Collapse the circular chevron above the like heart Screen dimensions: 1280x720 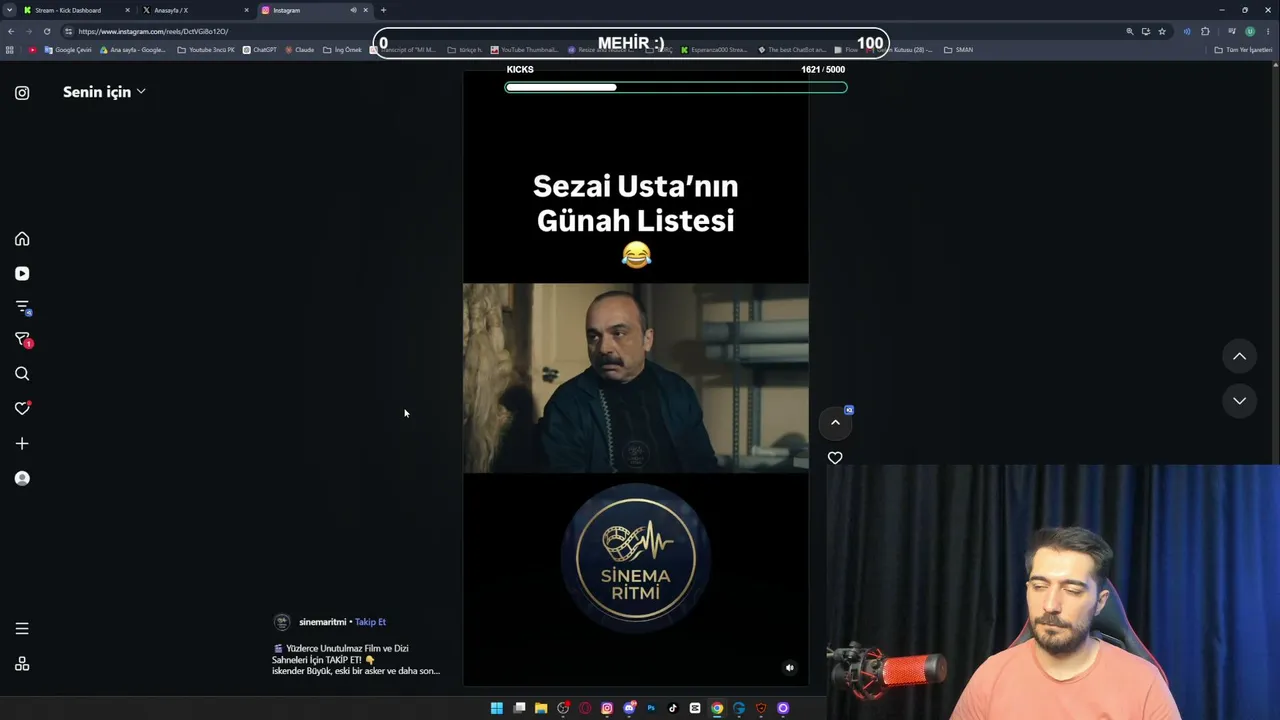point(835,423)
